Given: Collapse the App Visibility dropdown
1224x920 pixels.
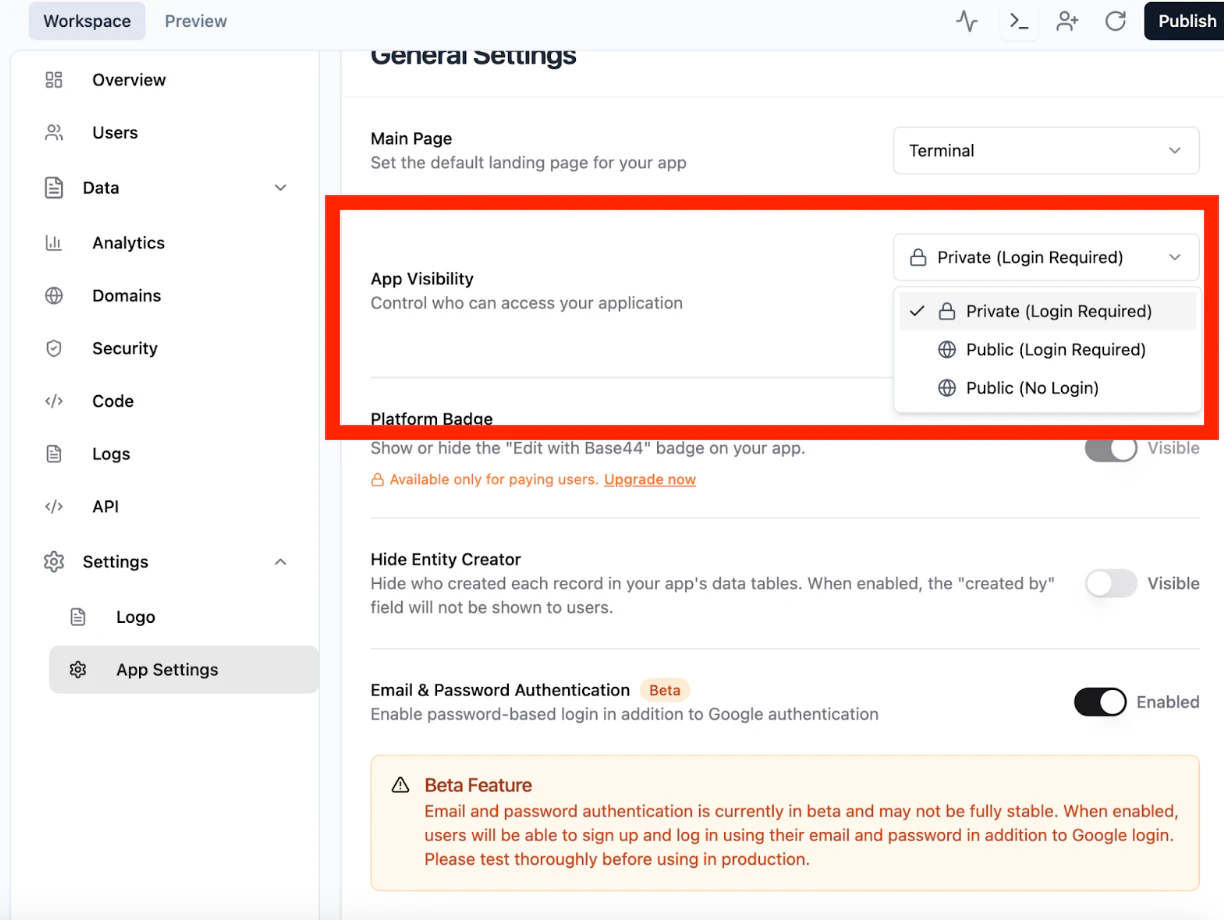Looking at the screenshot, I should (1046, 258).
